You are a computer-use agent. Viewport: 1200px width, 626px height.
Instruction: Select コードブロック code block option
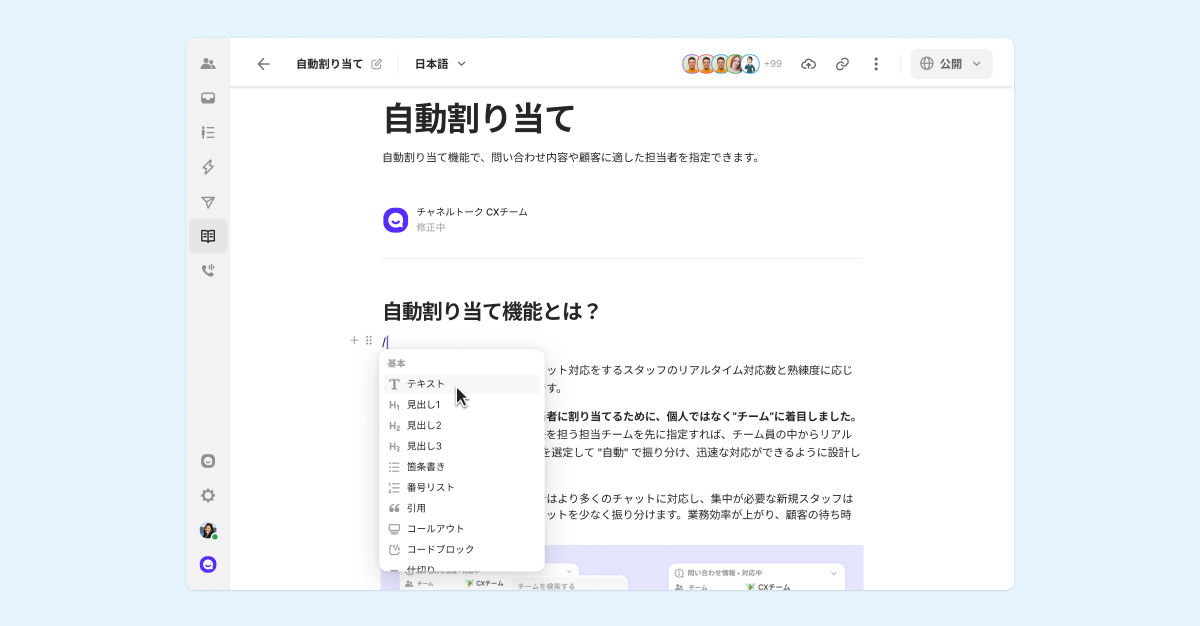point(462,549)
